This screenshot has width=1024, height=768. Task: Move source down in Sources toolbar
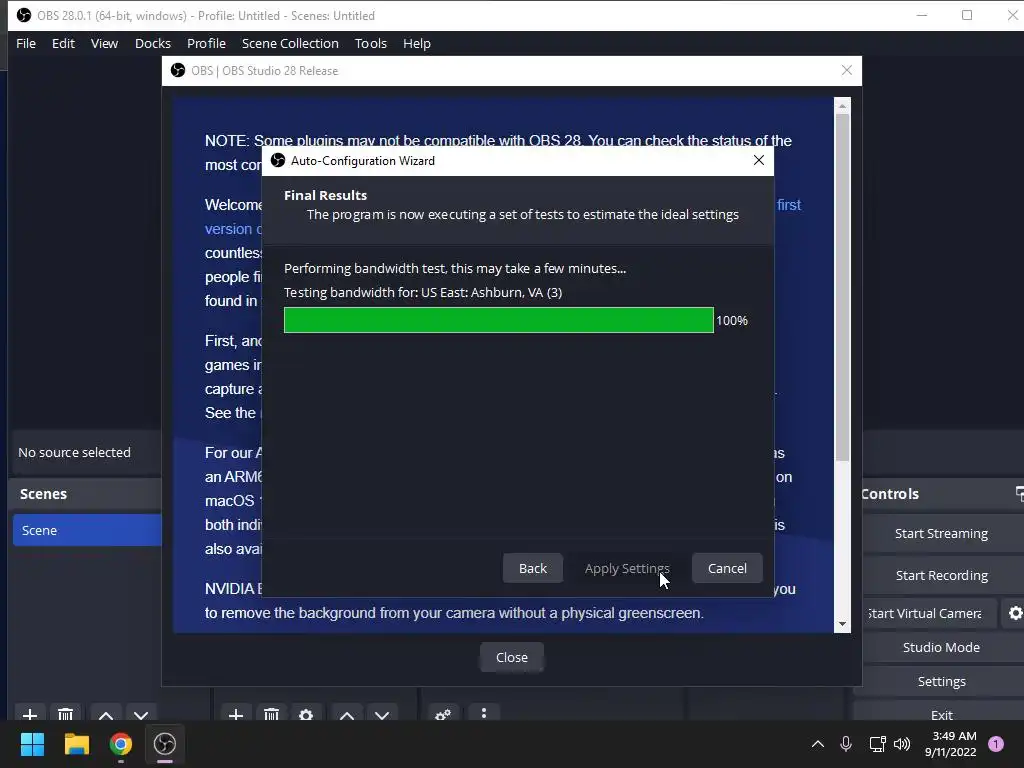pos(382,714)
